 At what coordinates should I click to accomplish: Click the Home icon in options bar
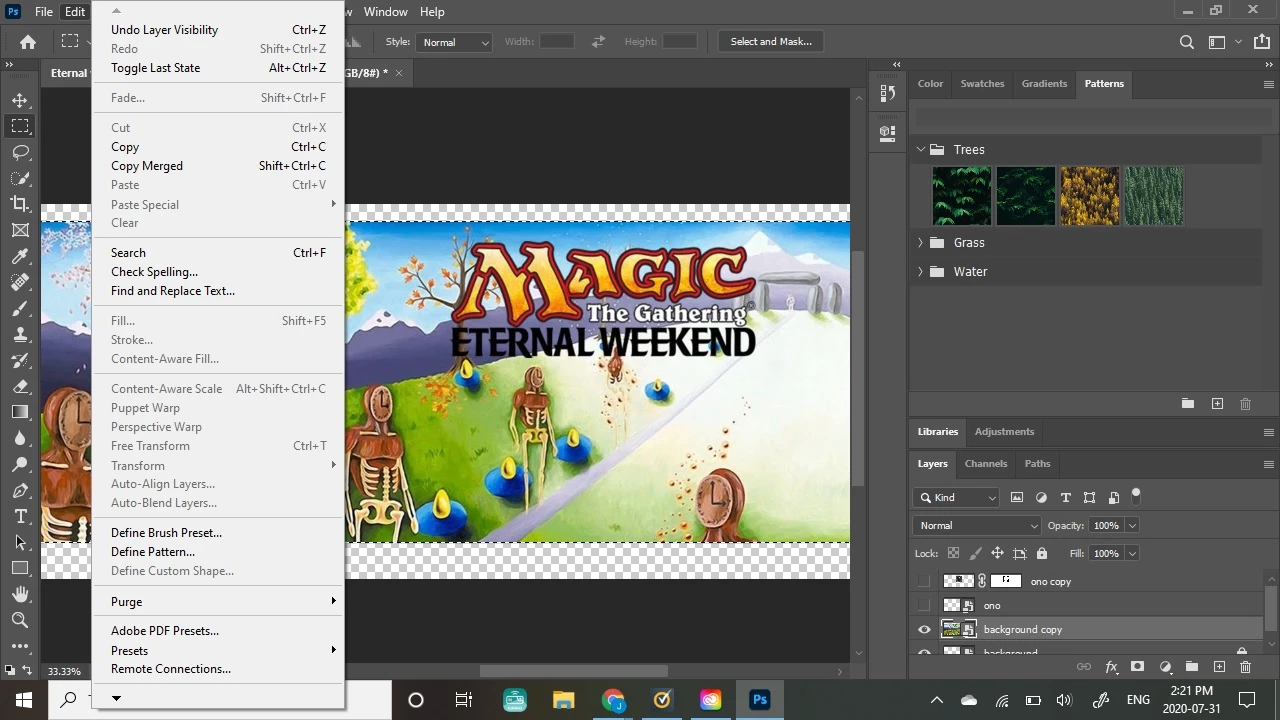pos(28,42)
